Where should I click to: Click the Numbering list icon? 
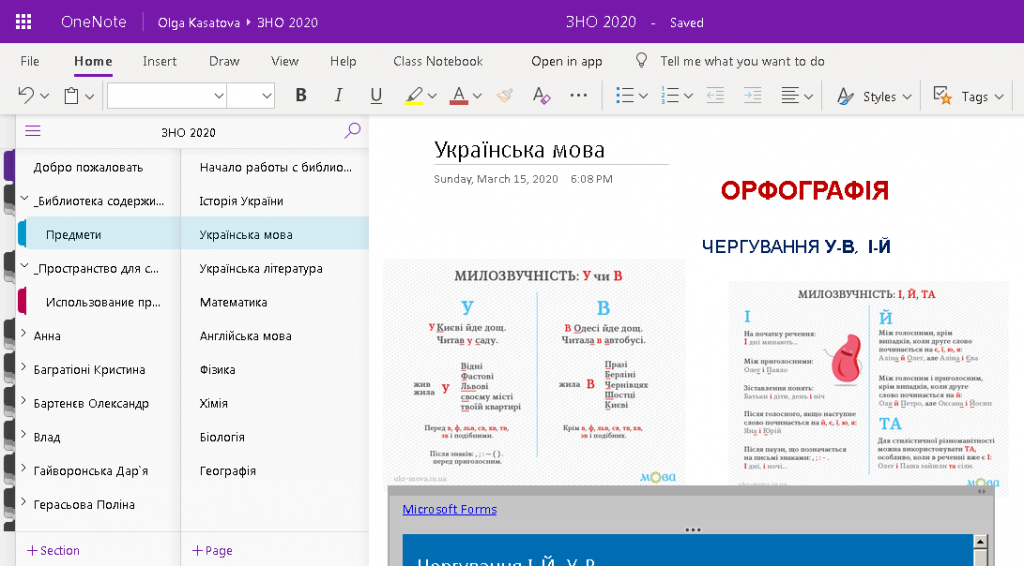670,95
